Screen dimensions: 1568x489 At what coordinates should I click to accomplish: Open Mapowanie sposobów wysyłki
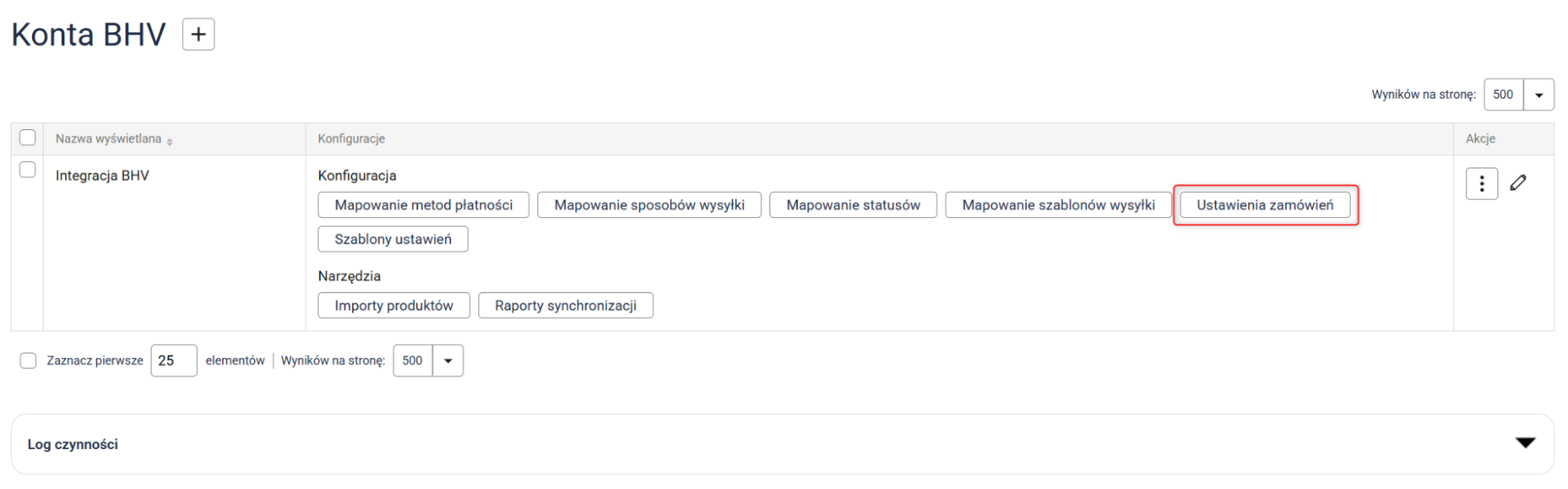649,205
